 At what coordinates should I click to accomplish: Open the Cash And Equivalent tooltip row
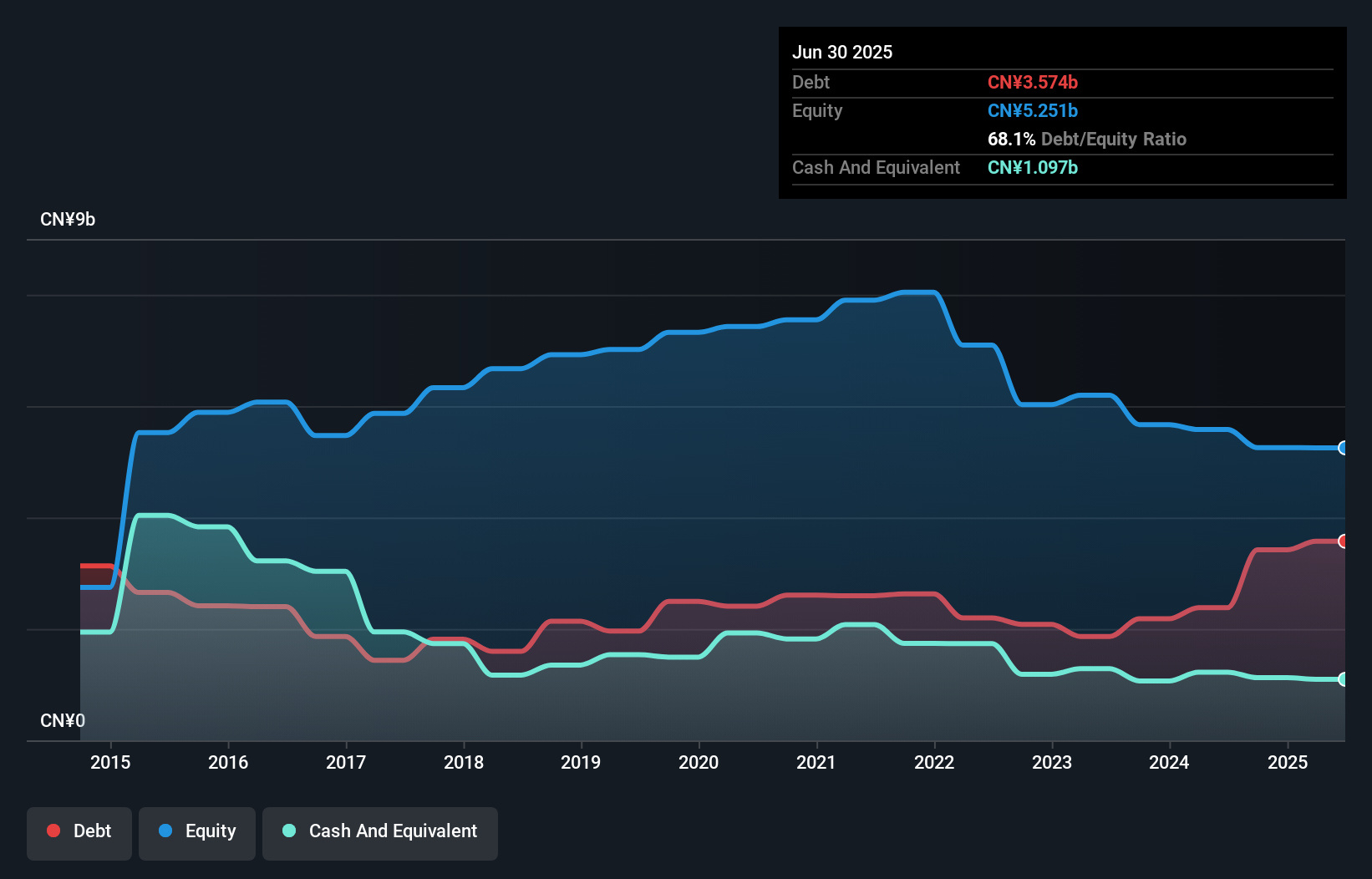pos(876,168)
